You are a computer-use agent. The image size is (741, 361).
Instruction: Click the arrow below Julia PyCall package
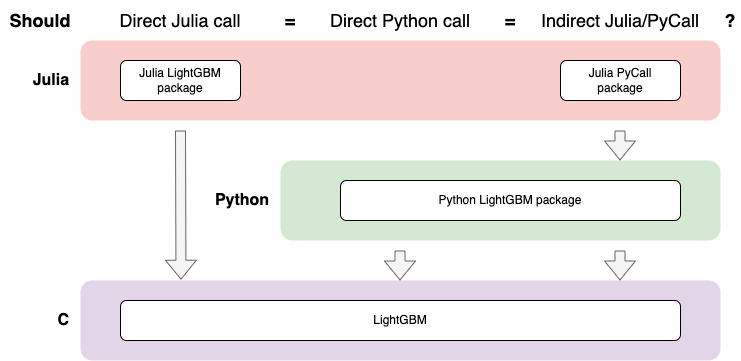(x=620, y=145)
